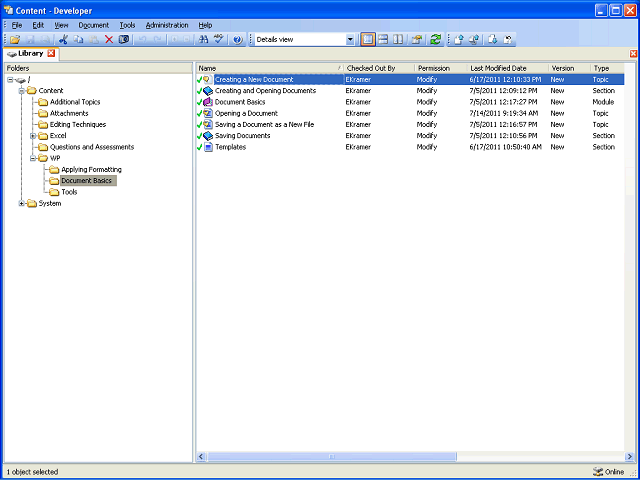Click the Check Out toolbar icon

[x=493, y=40]
